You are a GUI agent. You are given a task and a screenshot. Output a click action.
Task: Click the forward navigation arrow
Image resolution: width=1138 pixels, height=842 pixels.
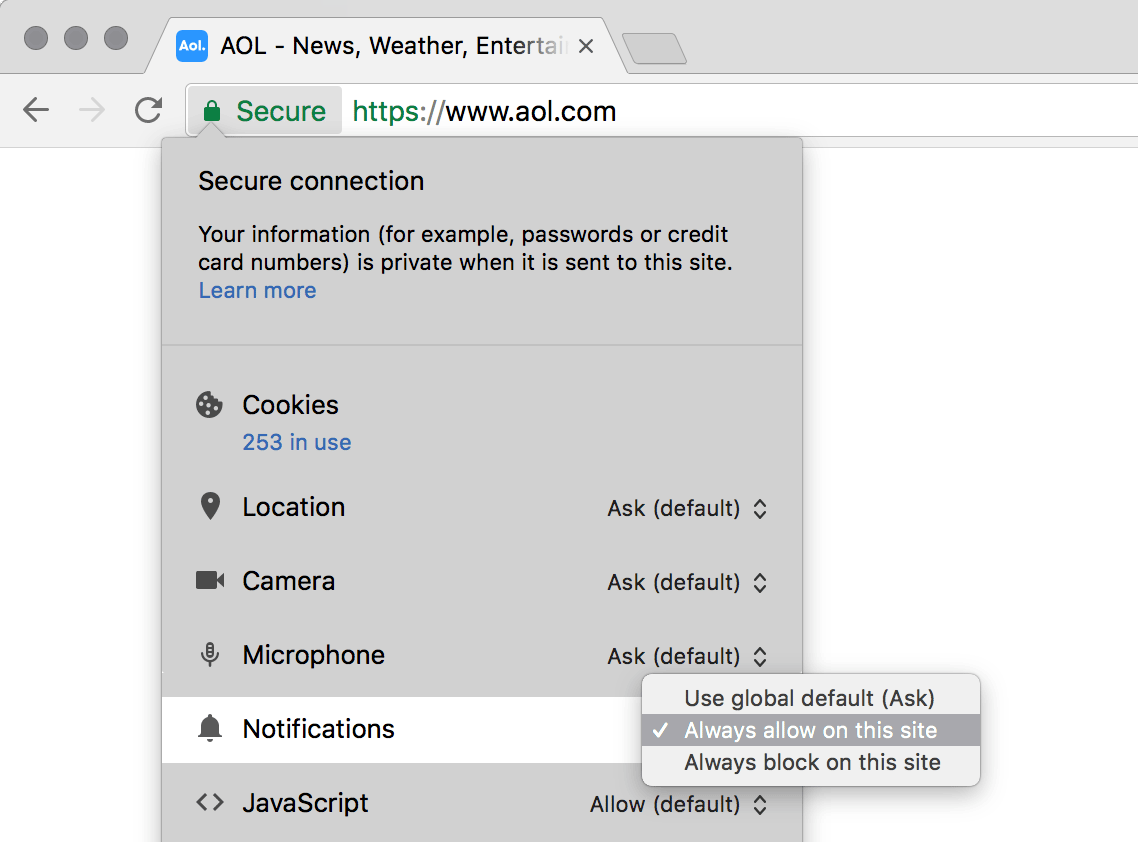92,110
